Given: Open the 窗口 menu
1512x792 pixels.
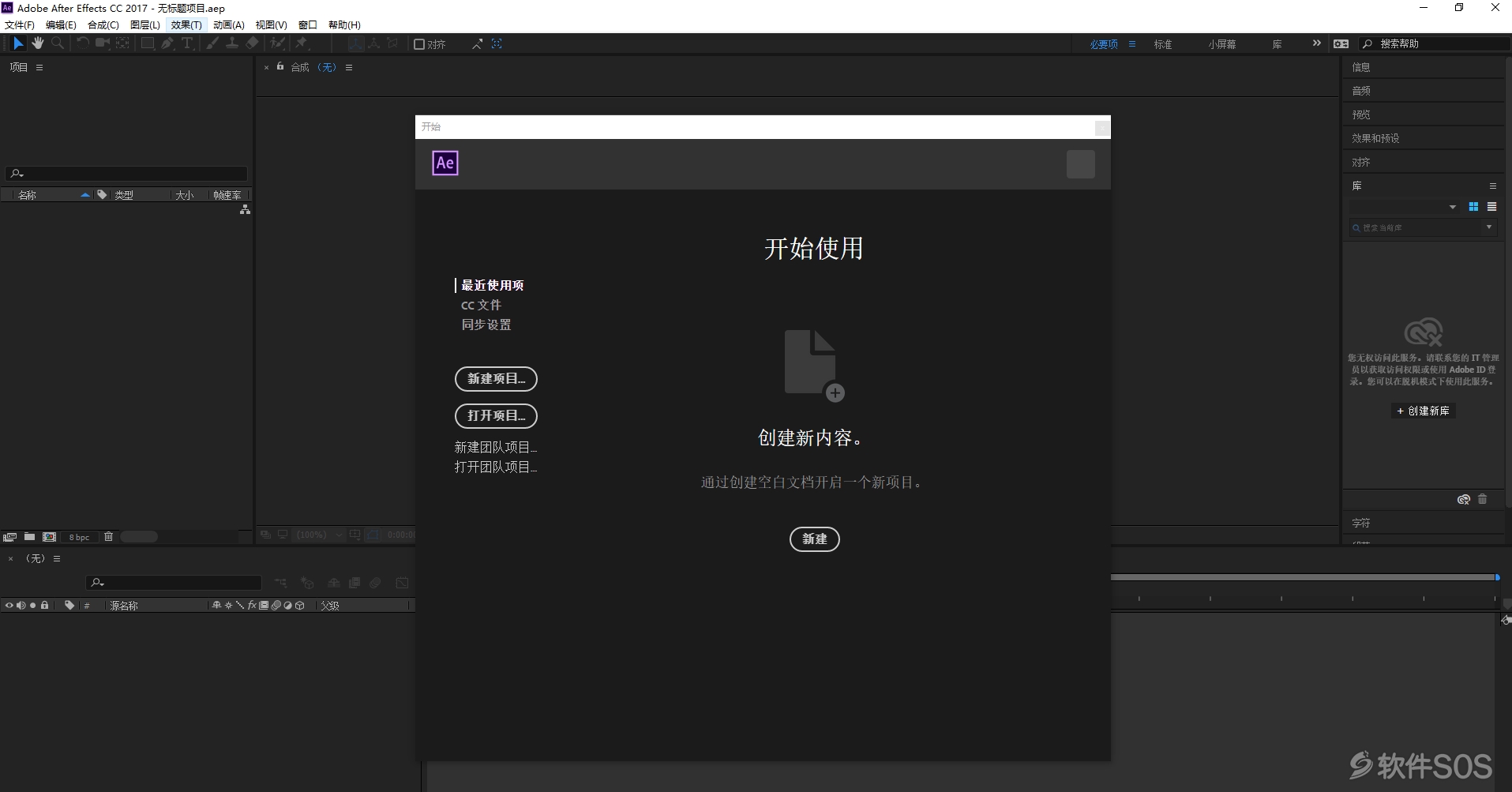Looking at the screenshot, I should pos(308,25).
